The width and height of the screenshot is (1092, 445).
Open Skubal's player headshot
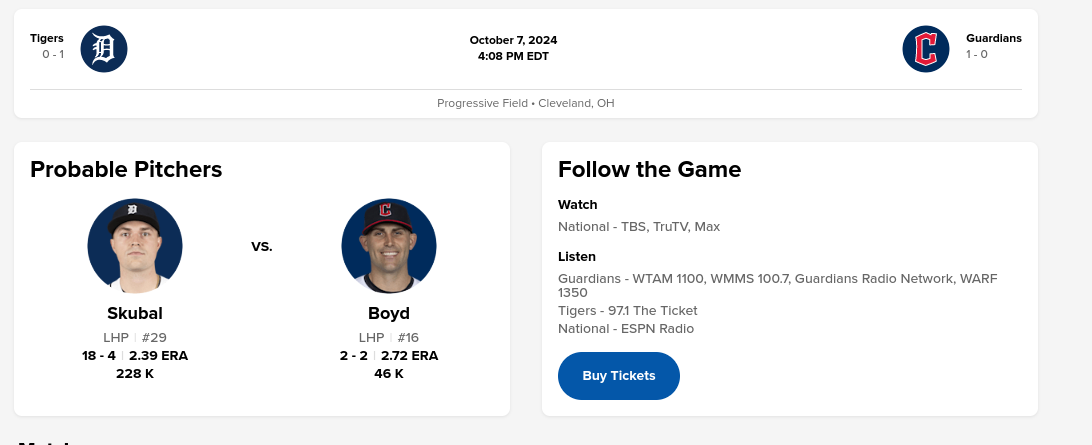pyautogui.click(x=135, y=246)
